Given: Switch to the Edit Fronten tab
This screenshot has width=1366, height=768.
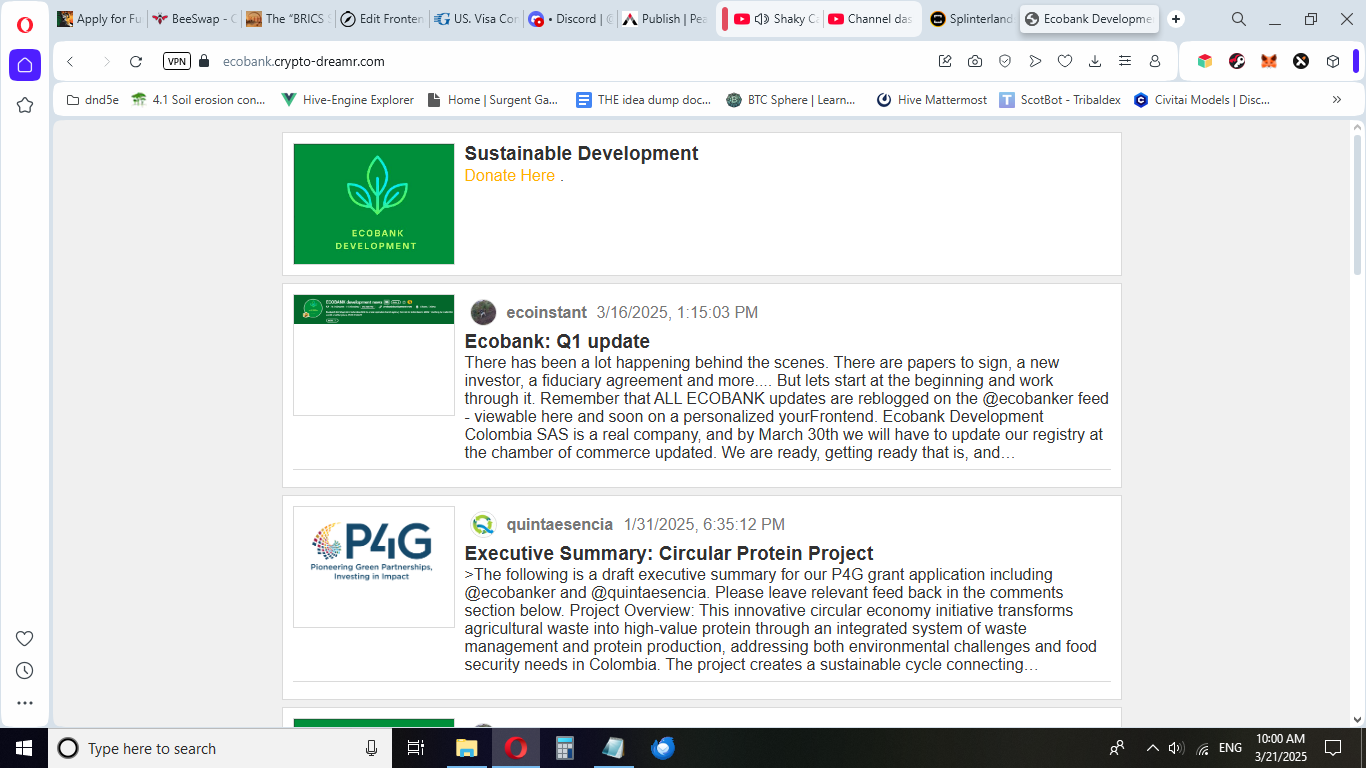Looking at the screenshot, I should coord(383,19).
